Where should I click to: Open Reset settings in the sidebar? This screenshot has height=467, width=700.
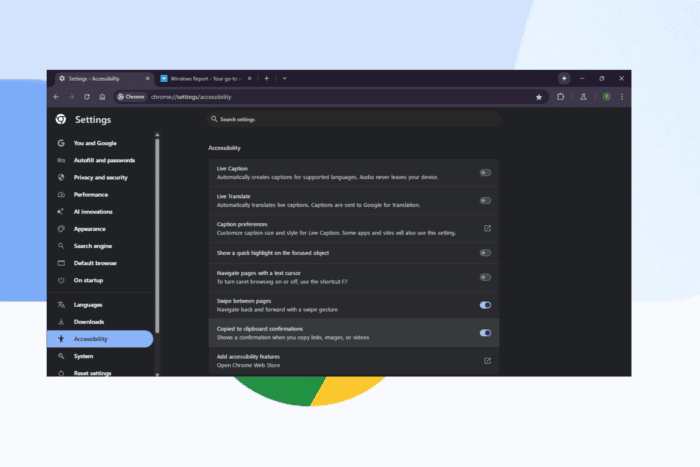click(x=100, y=373)
